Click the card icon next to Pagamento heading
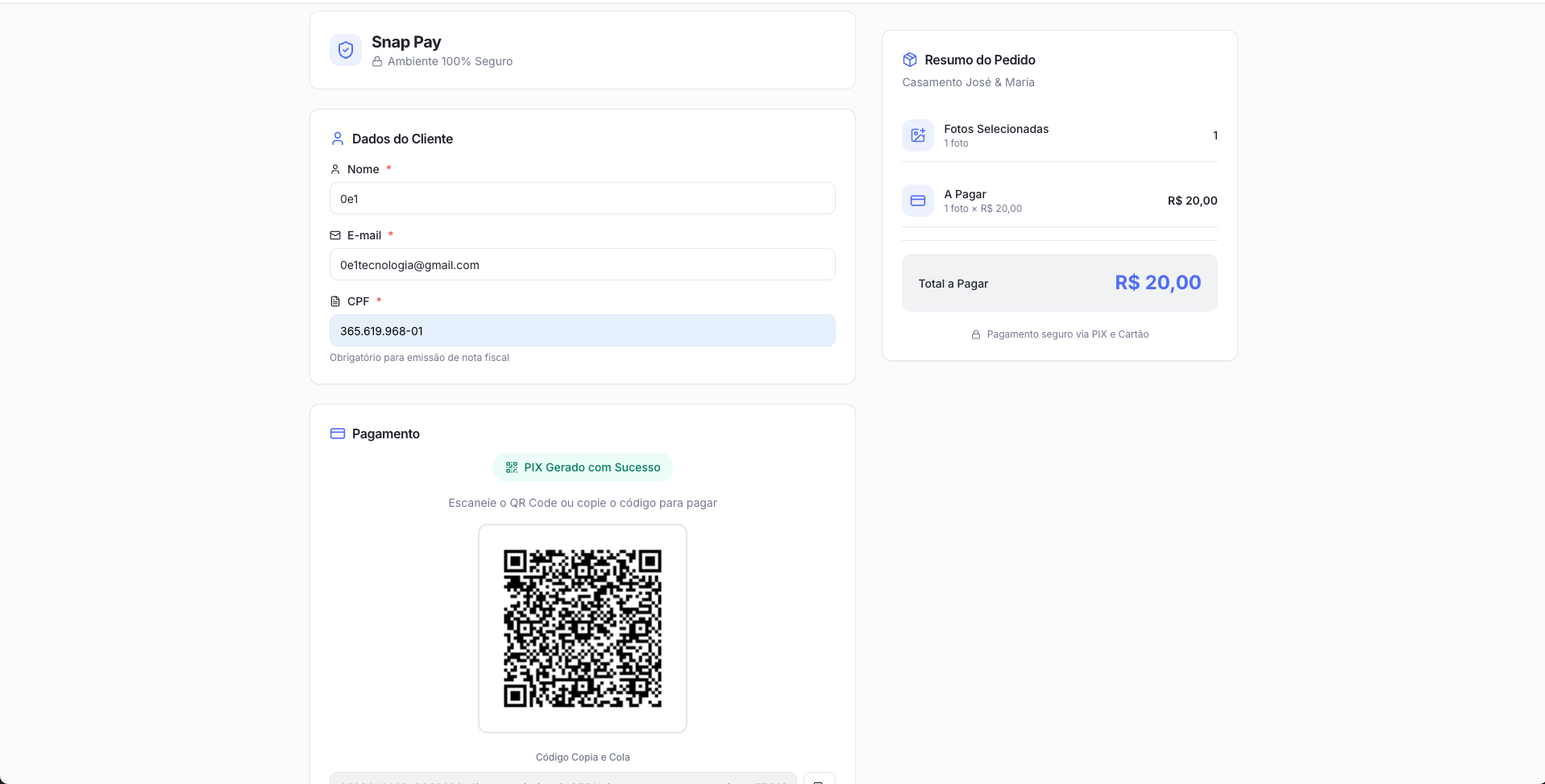The width and height of the screenshot is (1545, 784). tap(338, 433)
